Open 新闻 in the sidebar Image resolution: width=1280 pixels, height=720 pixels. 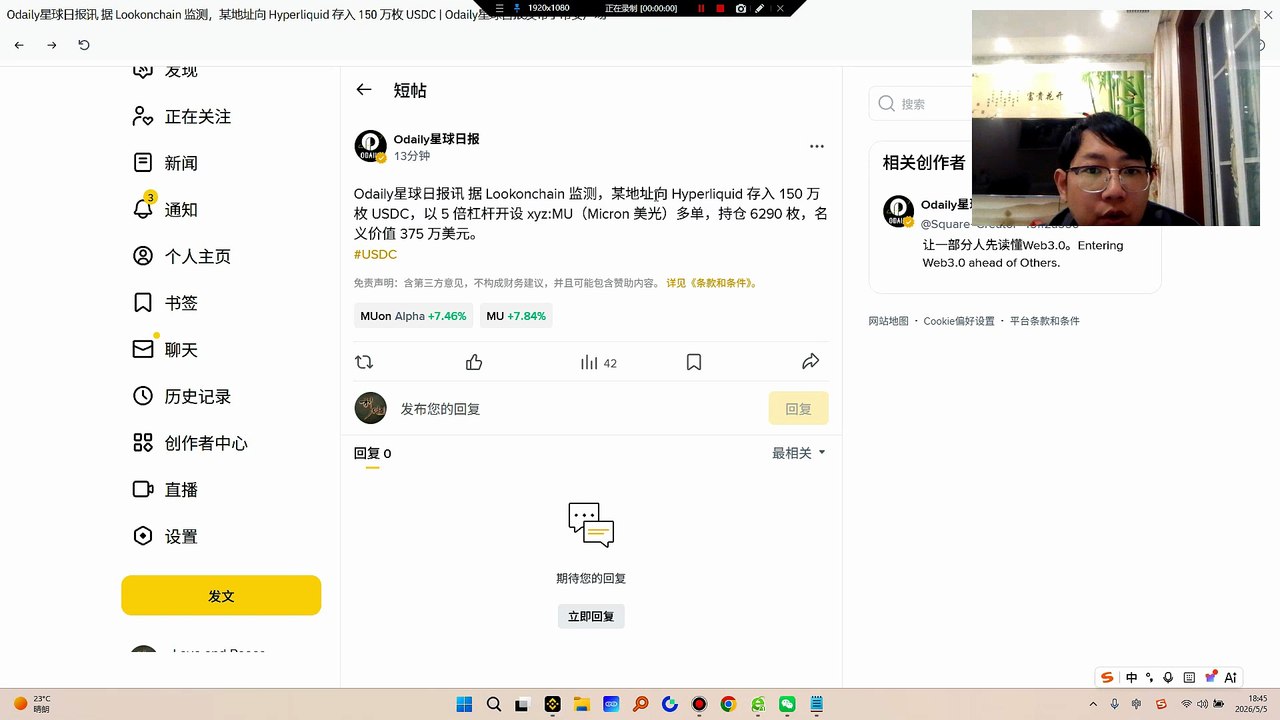166,163
